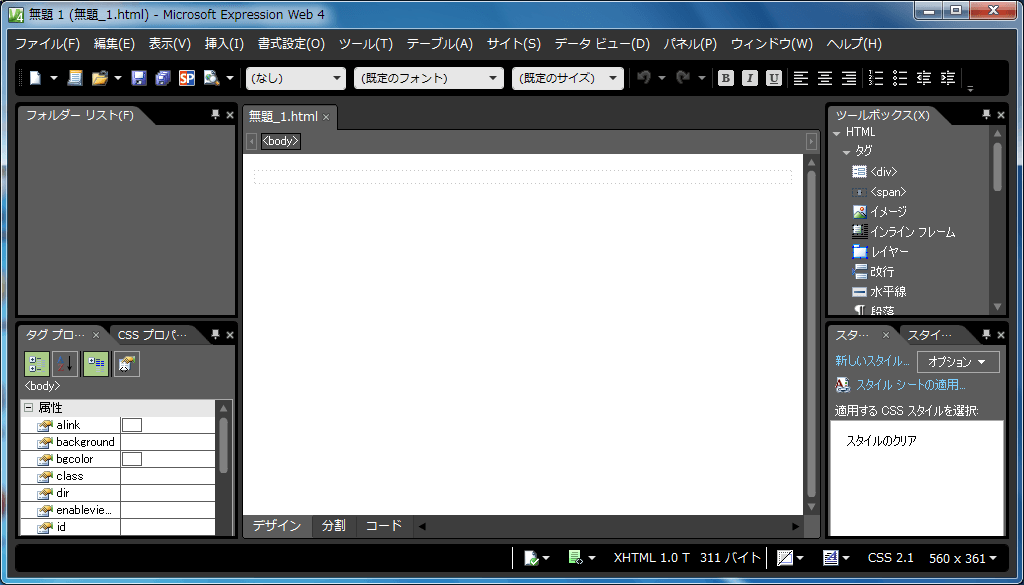Select スタイルのクリア in style list
Screen dimensions: 1024x585
pos(882,441)
